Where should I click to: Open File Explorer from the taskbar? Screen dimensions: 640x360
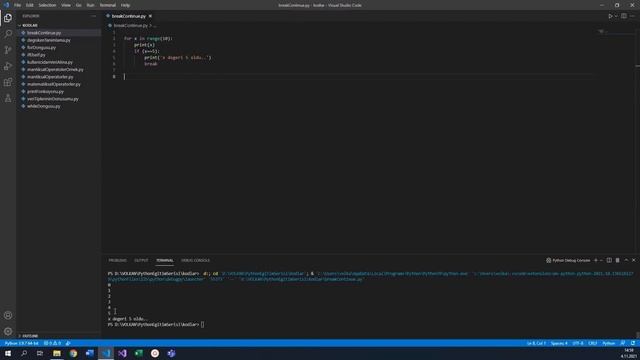pyautogui.click(x=57, y=353)
